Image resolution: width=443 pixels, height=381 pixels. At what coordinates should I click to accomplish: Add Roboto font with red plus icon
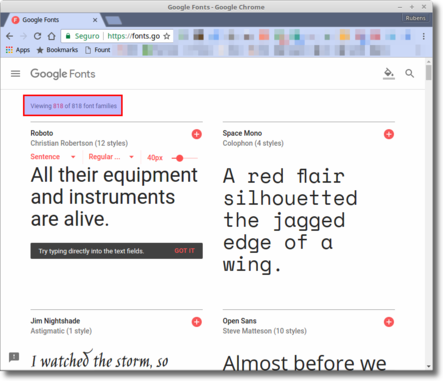[197, 134]
